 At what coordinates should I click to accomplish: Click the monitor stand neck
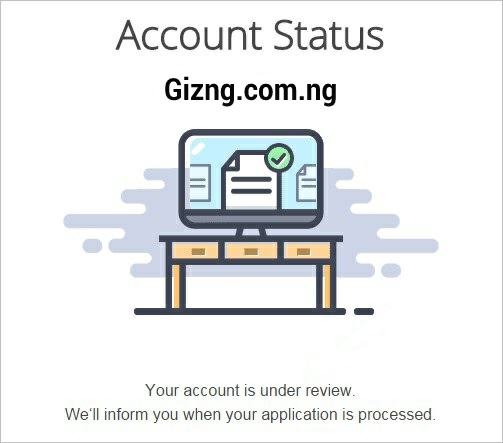[251, 232]
